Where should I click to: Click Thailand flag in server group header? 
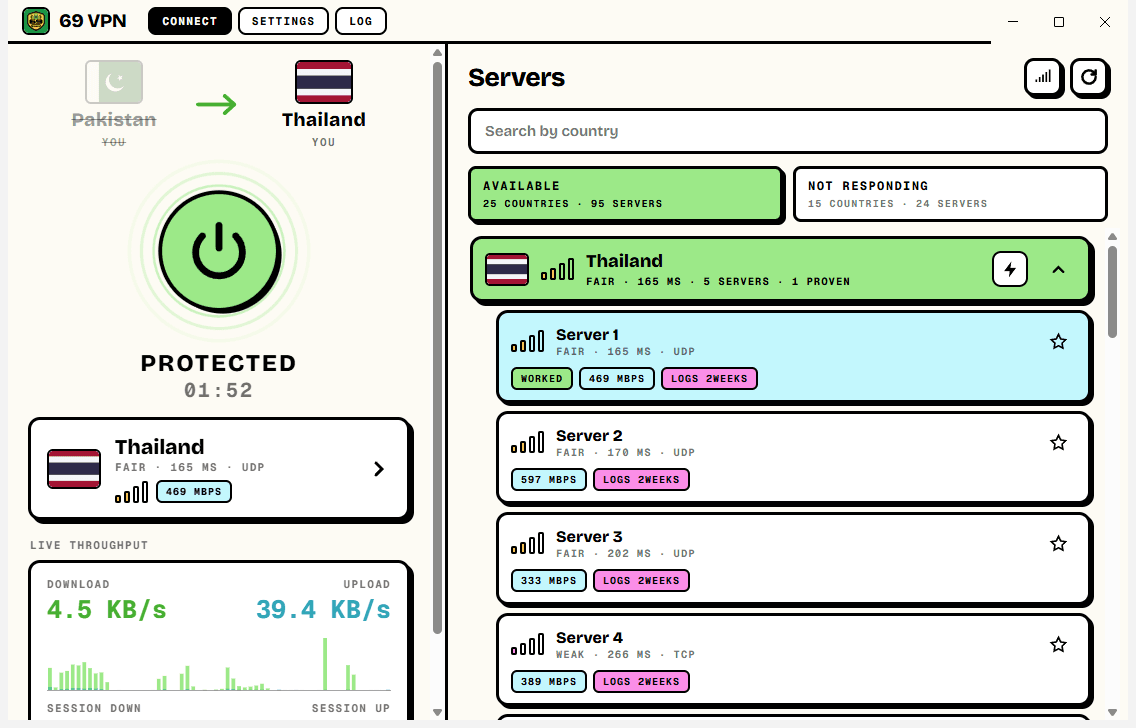click(x=506, y=269)
